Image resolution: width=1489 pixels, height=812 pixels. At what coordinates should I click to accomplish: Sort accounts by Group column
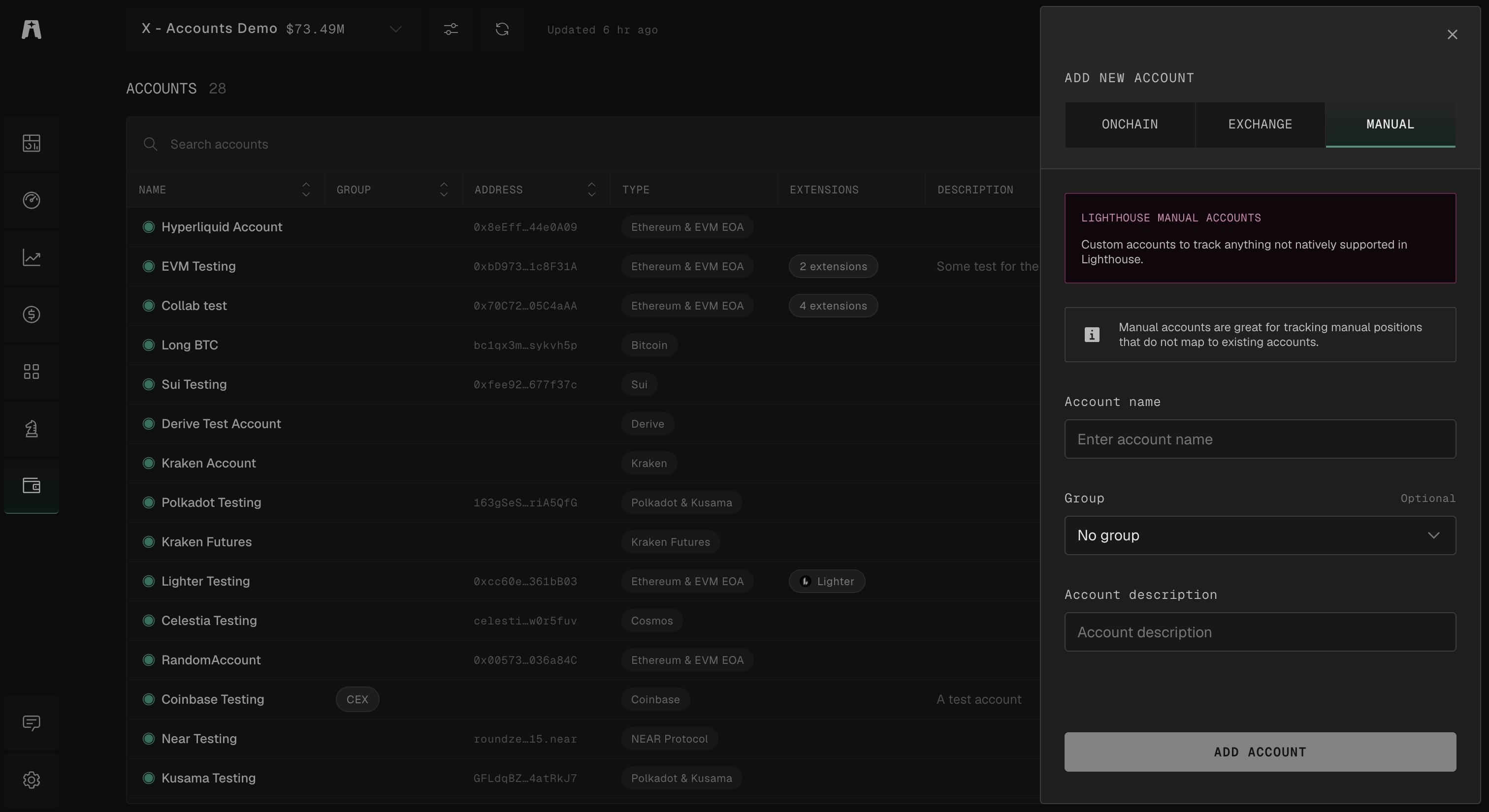pos(444,190)
